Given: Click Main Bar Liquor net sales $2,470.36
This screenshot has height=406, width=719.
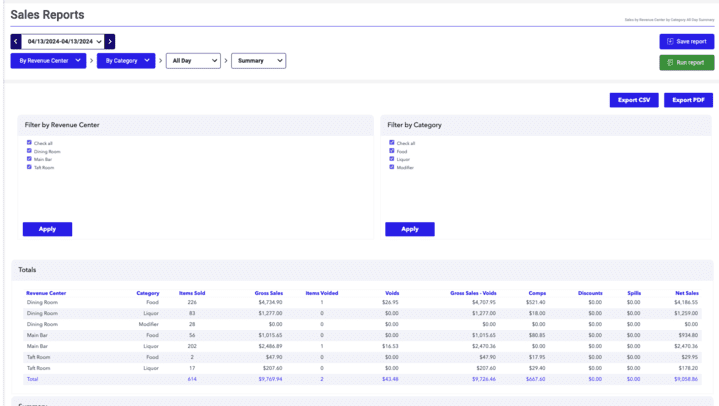Looking at the screenshot, I should [686, 346].
